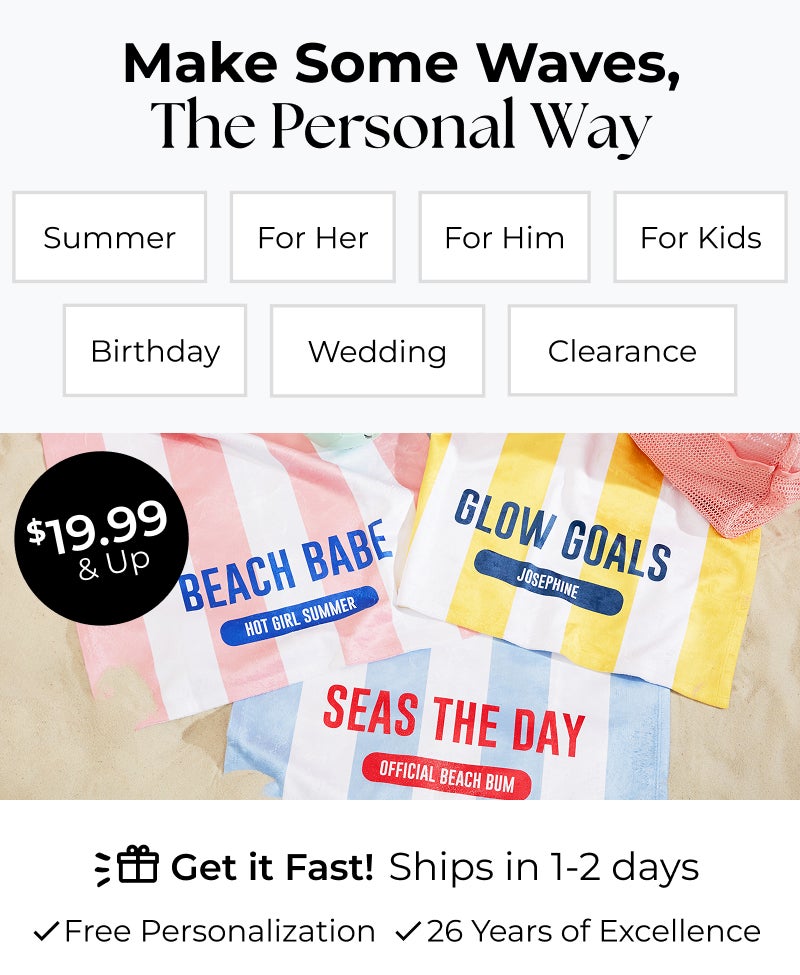Screen dimensions: 800x975
Task: Choose the Wedding category button
Action: coord(377,351)
